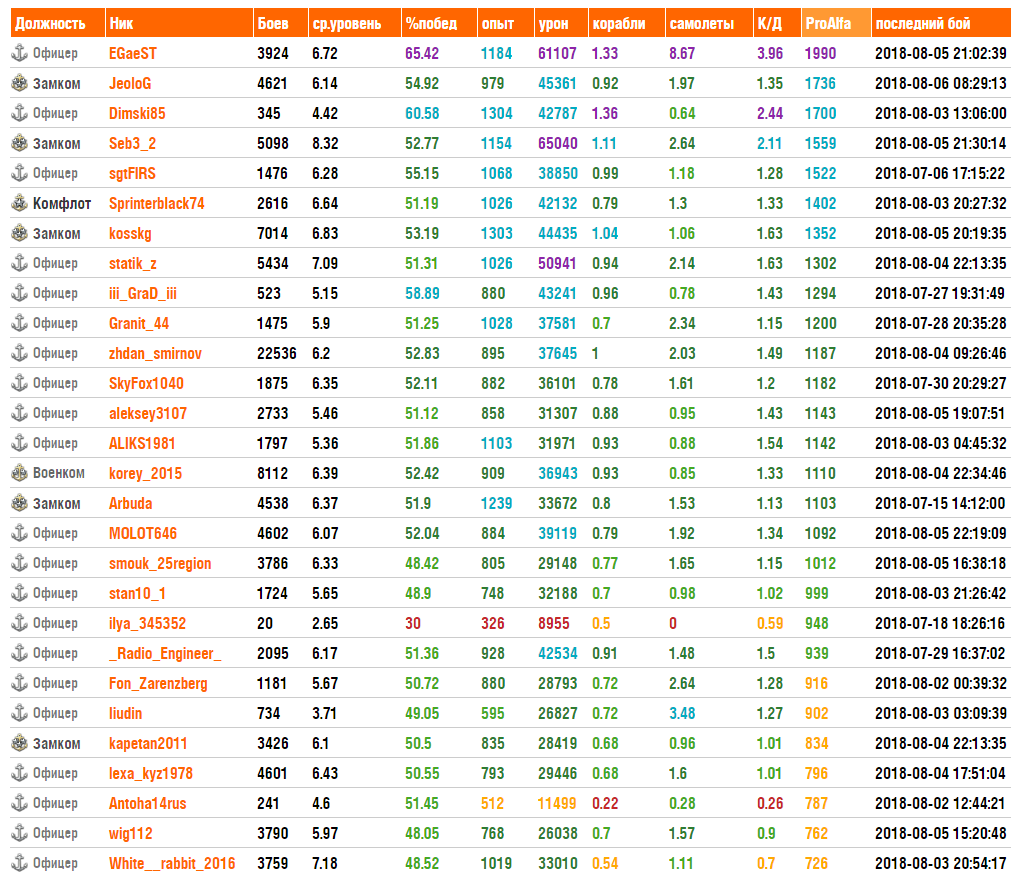Open the zhdan_smirnov player link
1011x876 pixels.
click(x=155, y=353)
